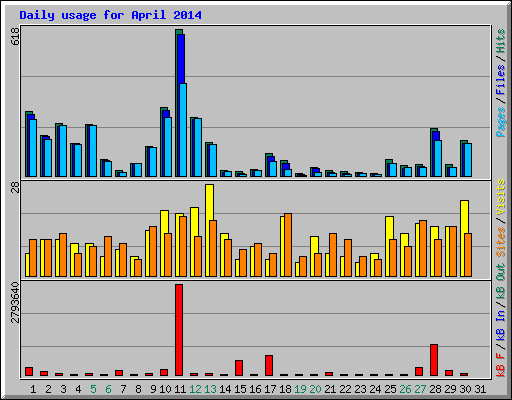The image size is (512, 400).
Task: Click the 'kB In' legend label
Action: [x=500, y=325]
